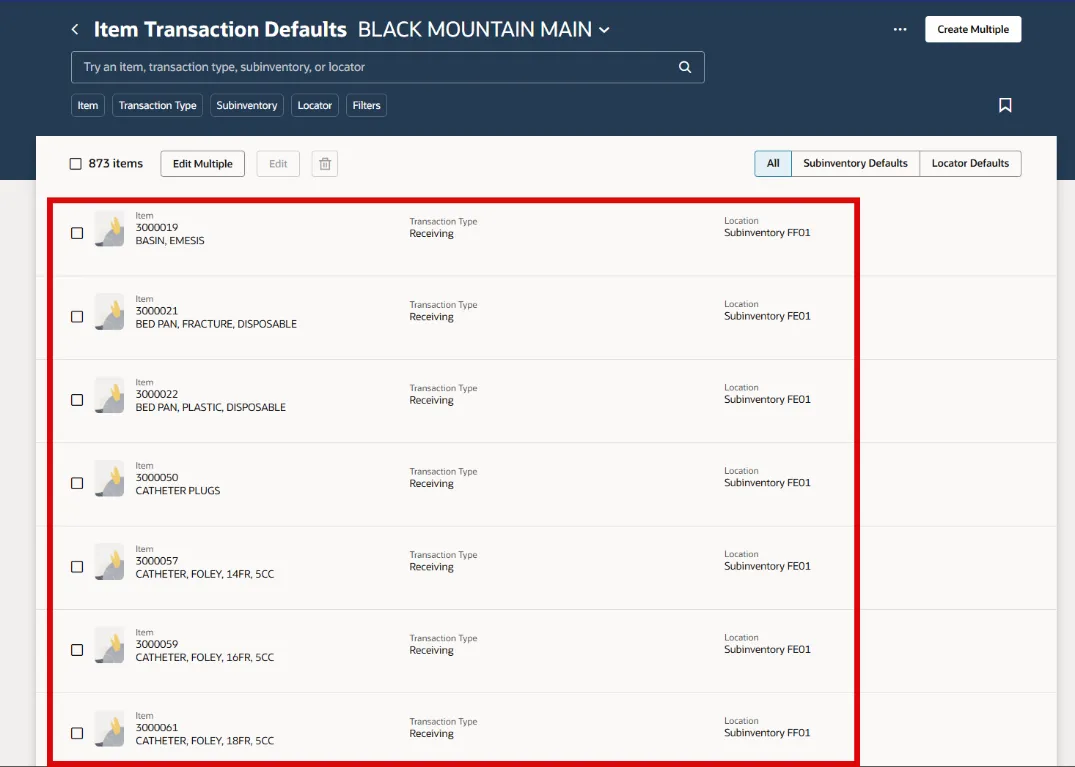1075x767 pixels.
Task: Click the bookmark saved search icon
Action: pos(1005,105)
